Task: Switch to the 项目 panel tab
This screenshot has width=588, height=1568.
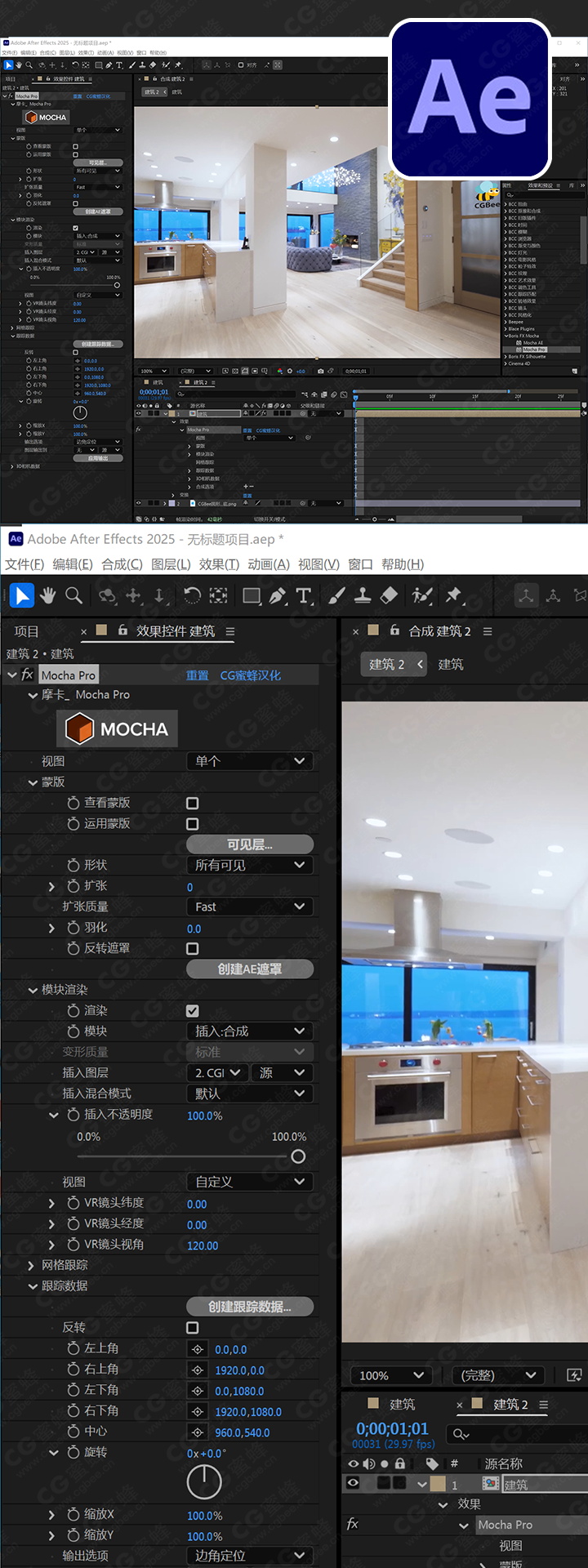Action: point(26,631)
